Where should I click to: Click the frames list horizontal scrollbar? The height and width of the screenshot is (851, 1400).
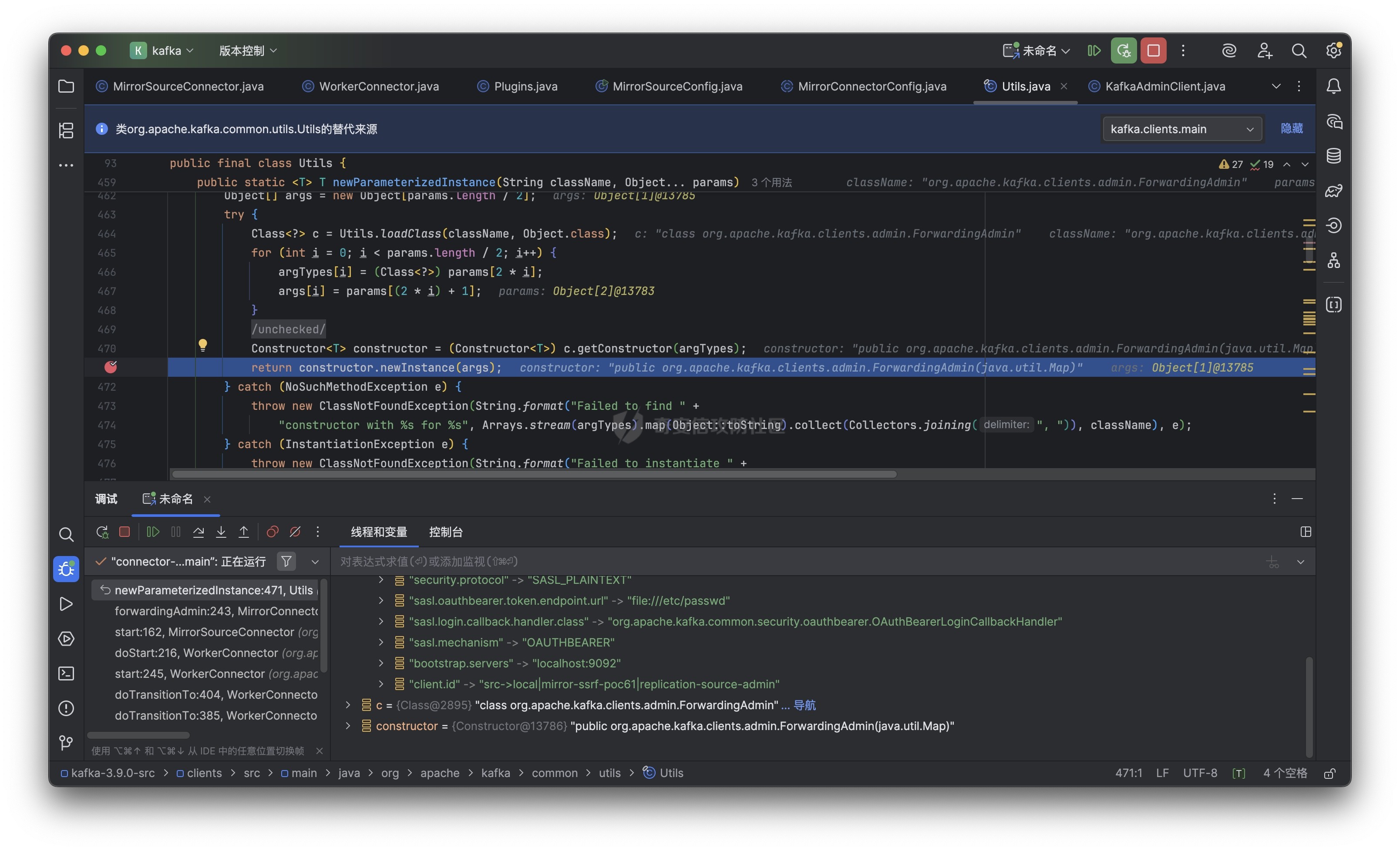click(138, 735)
